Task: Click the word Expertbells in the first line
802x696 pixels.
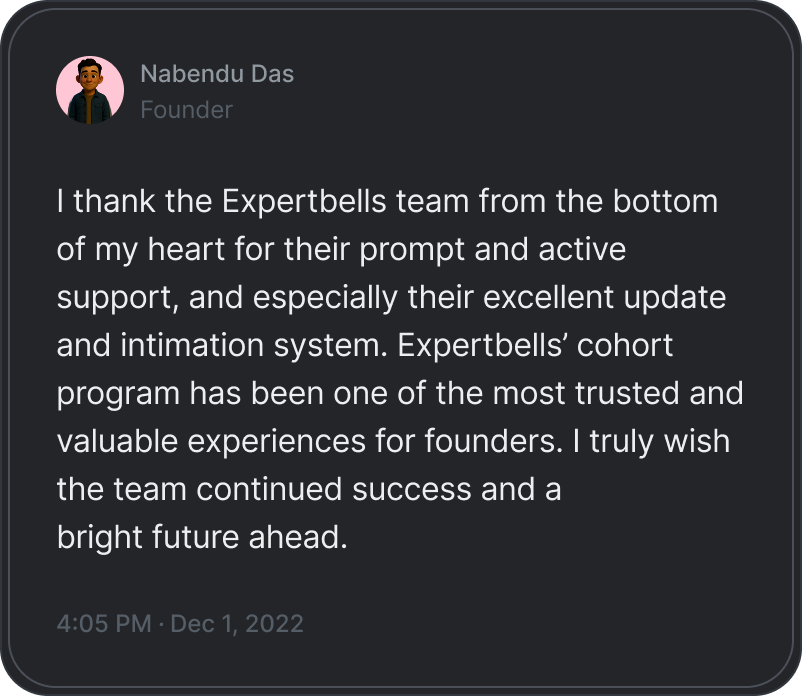Action: tap(304, 201)
